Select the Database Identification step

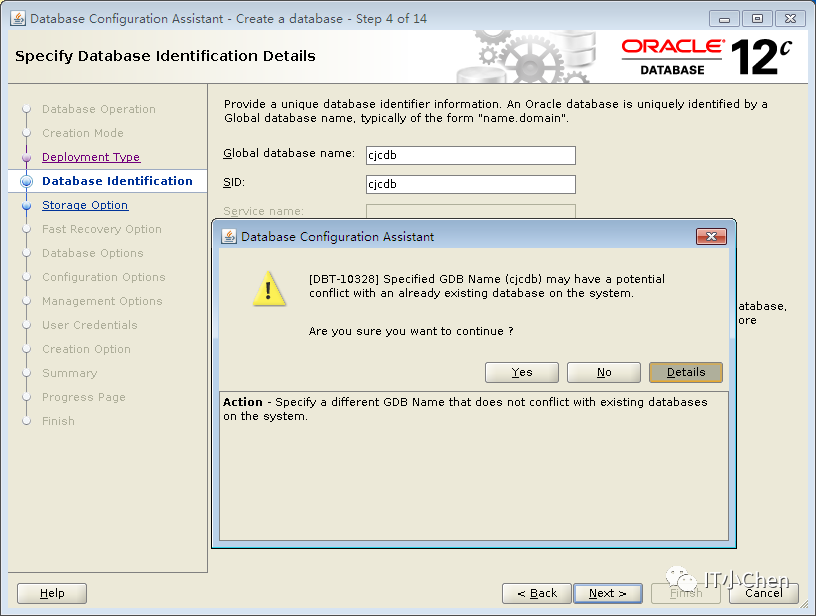(117, 181)
